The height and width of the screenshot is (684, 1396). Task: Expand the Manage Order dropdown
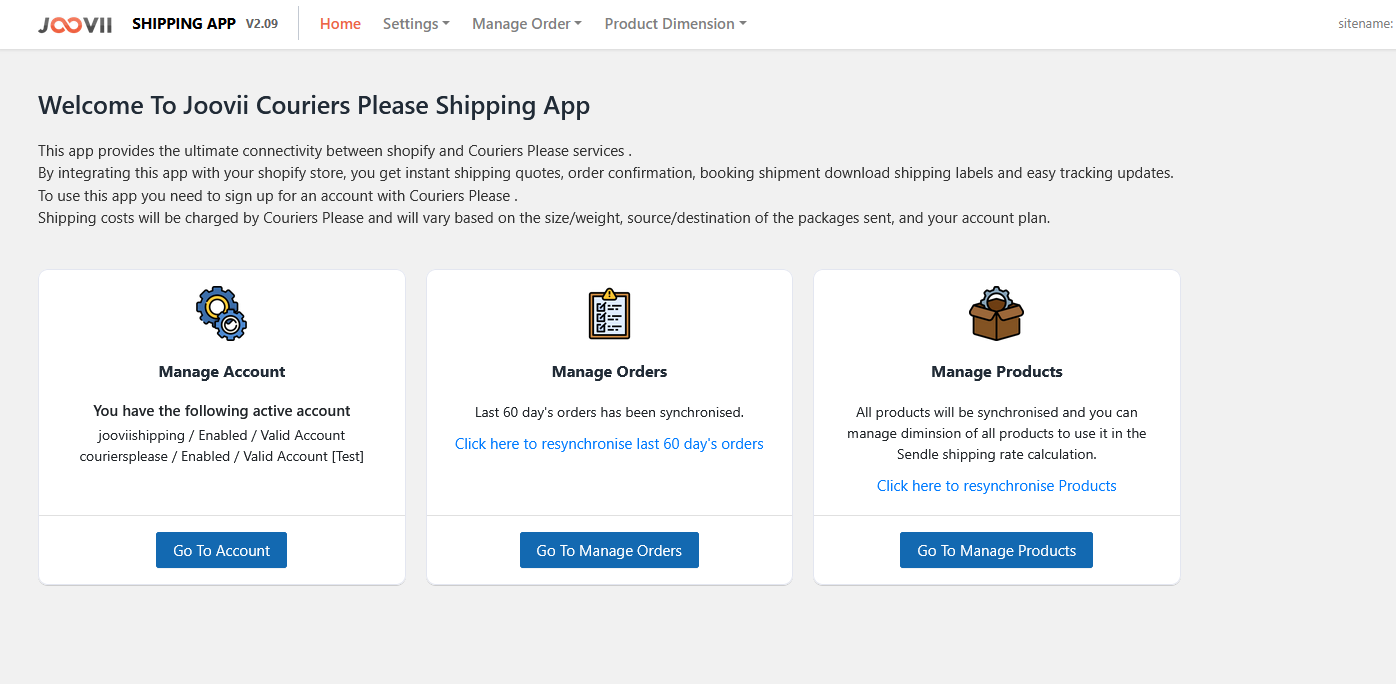pos(527,24)
